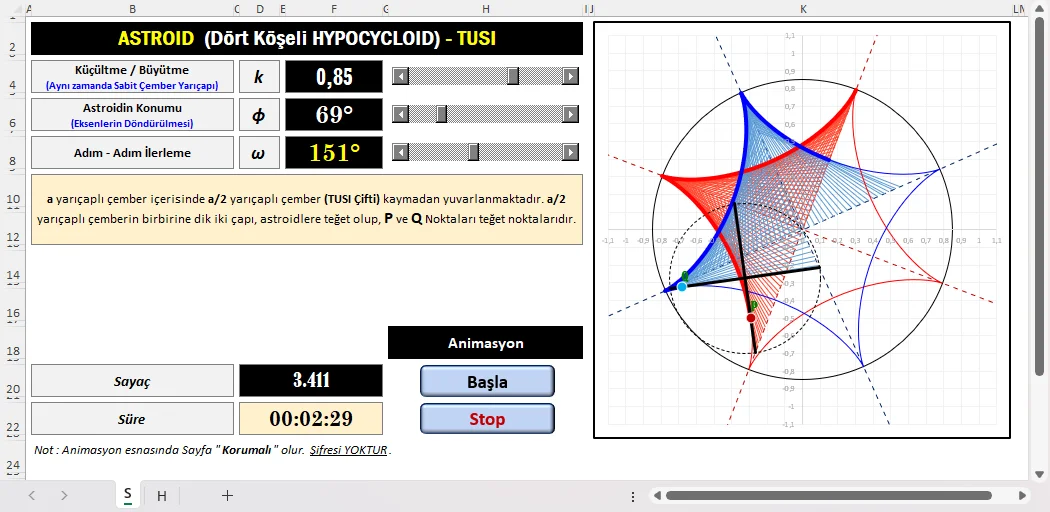Go to previous sheet with navigation arrow
The width and height of the screenshot is (1050, 512).
pos(31,495)
